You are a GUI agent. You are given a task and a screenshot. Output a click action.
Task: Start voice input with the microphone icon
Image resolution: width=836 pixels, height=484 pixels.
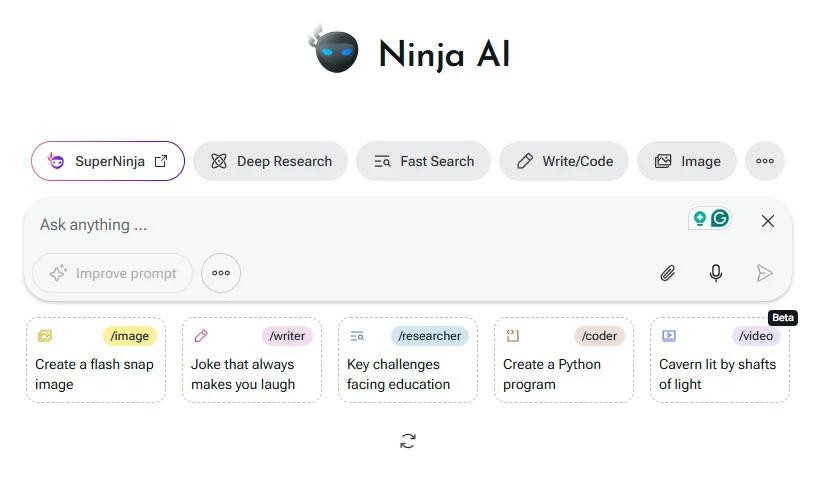point(716,273)
